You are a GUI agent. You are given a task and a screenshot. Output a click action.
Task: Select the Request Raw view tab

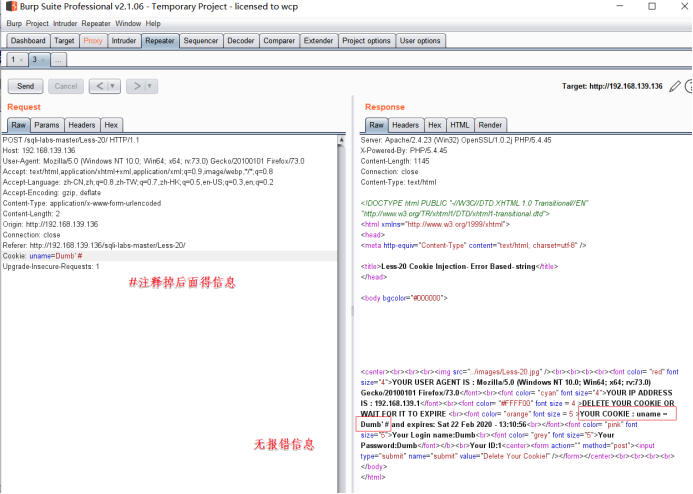point(19,125)
